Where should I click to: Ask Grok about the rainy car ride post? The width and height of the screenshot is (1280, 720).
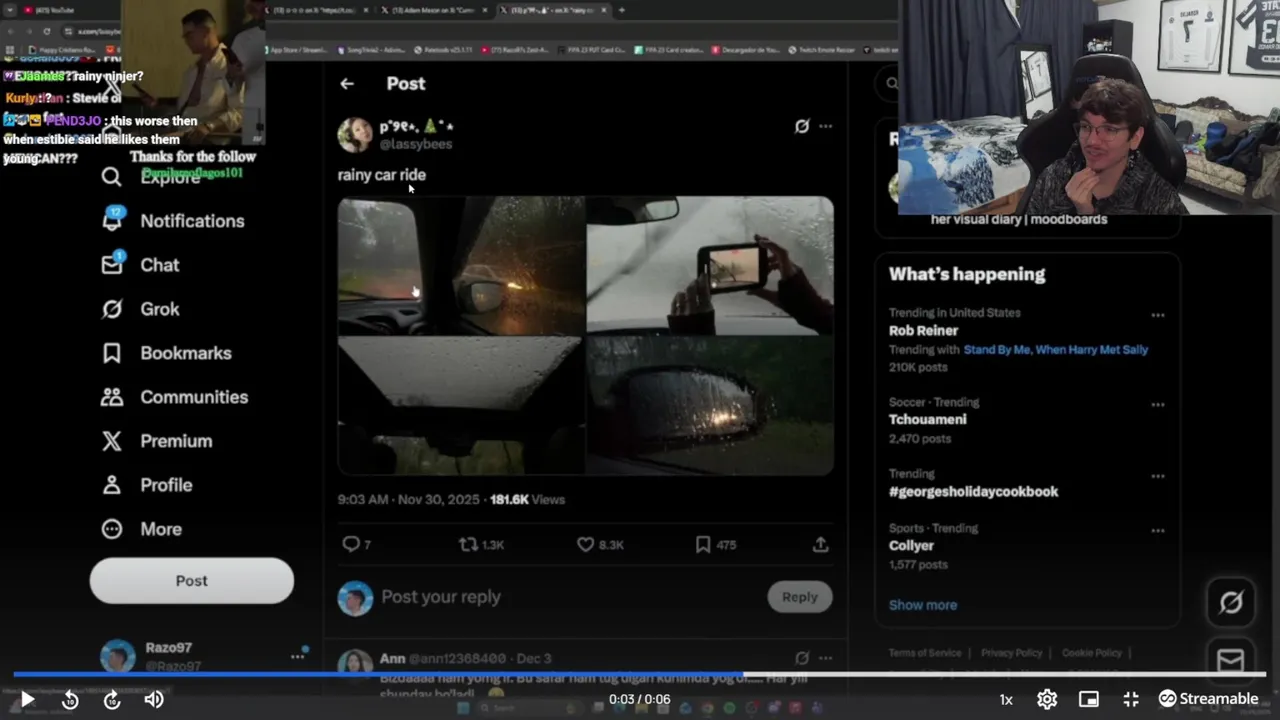tap(802, 126)
